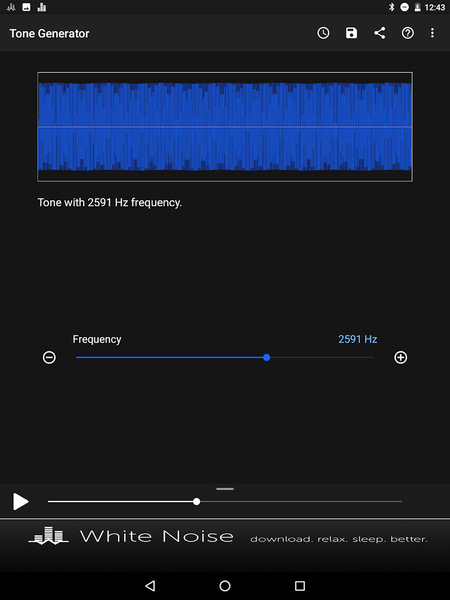The width and height of the screenshot is (450, 600).
Task: Tap the bar-chart notification icon in status bar
Action: click(42, 7)
